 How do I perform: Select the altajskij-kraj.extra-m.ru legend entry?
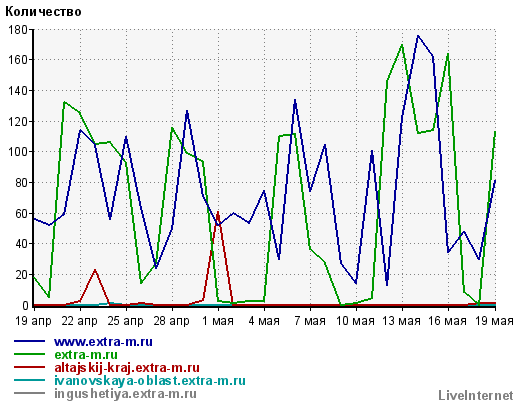tap(127, 368)
